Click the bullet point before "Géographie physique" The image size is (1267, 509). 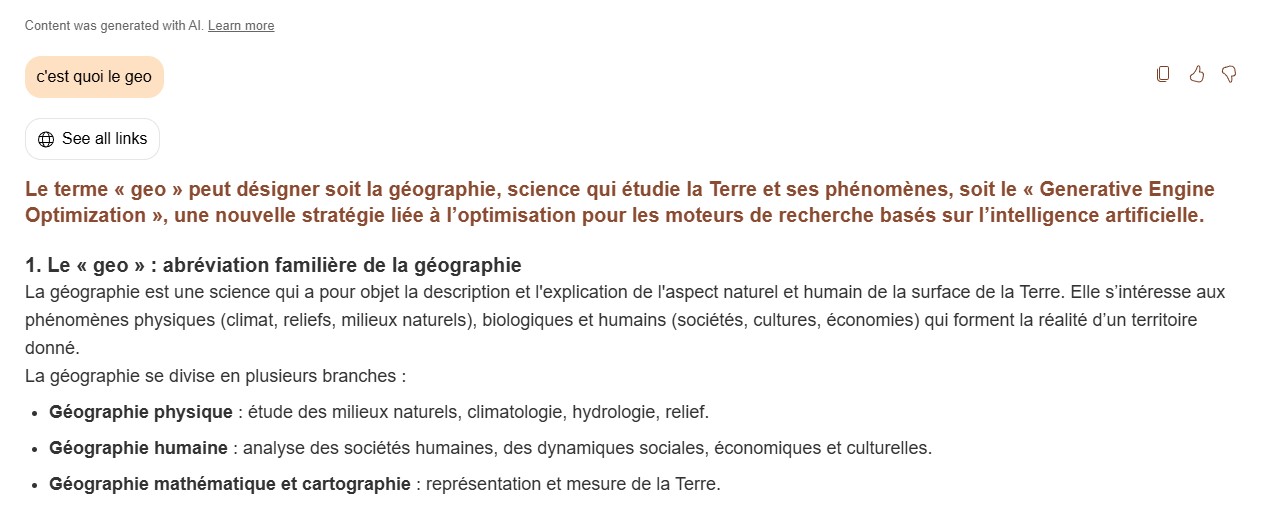click(x=36, y=412)
